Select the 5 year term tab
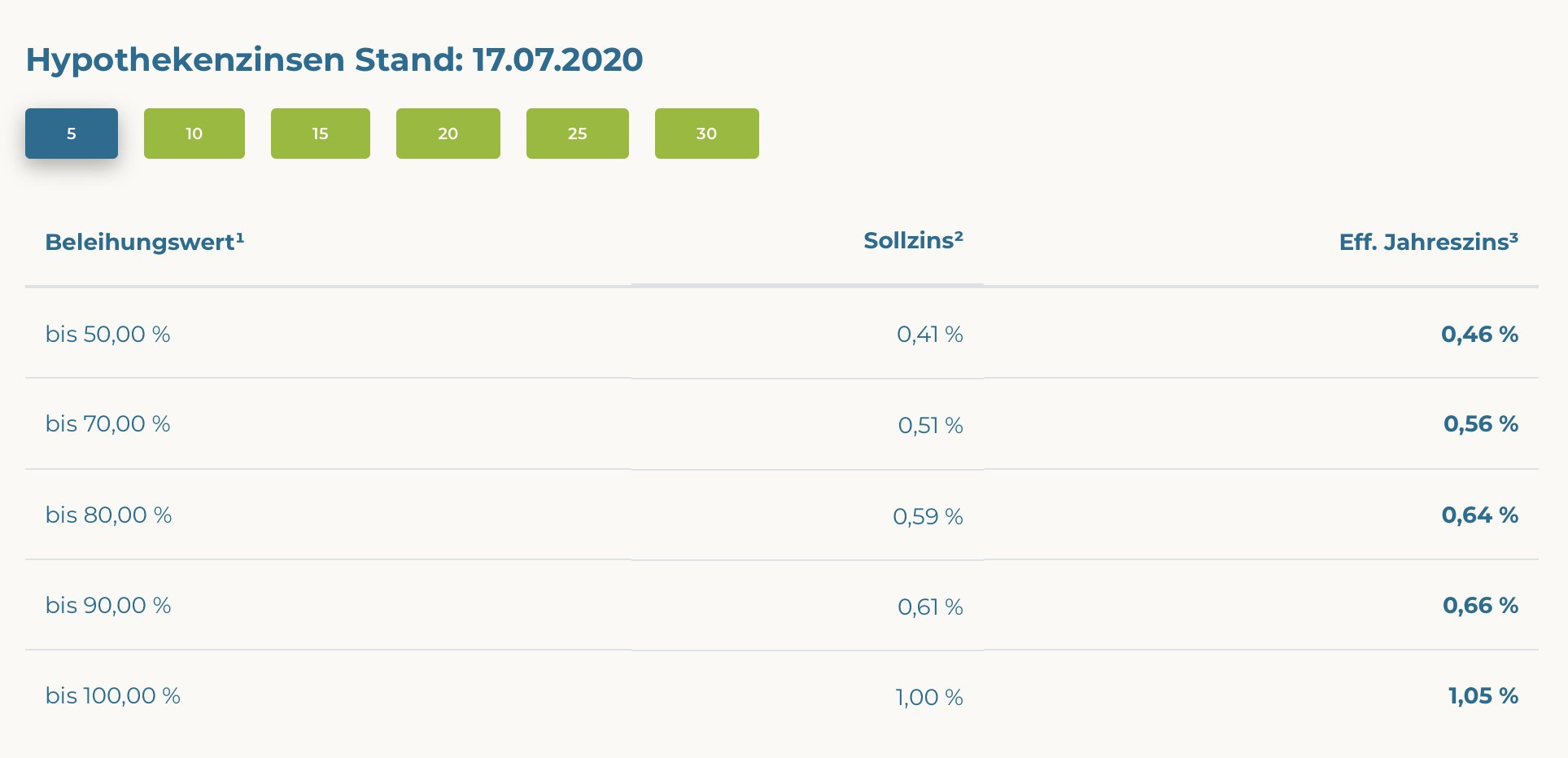This screenshot has height=758, width=1568. tap(72, 134)
